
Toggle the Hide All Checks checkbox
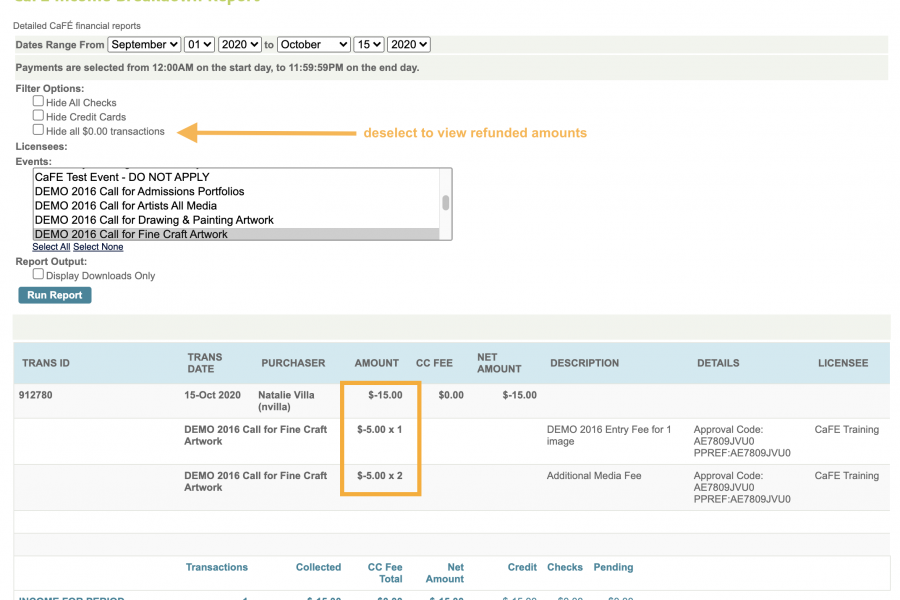pyautogui.click(x=38, y=101)
